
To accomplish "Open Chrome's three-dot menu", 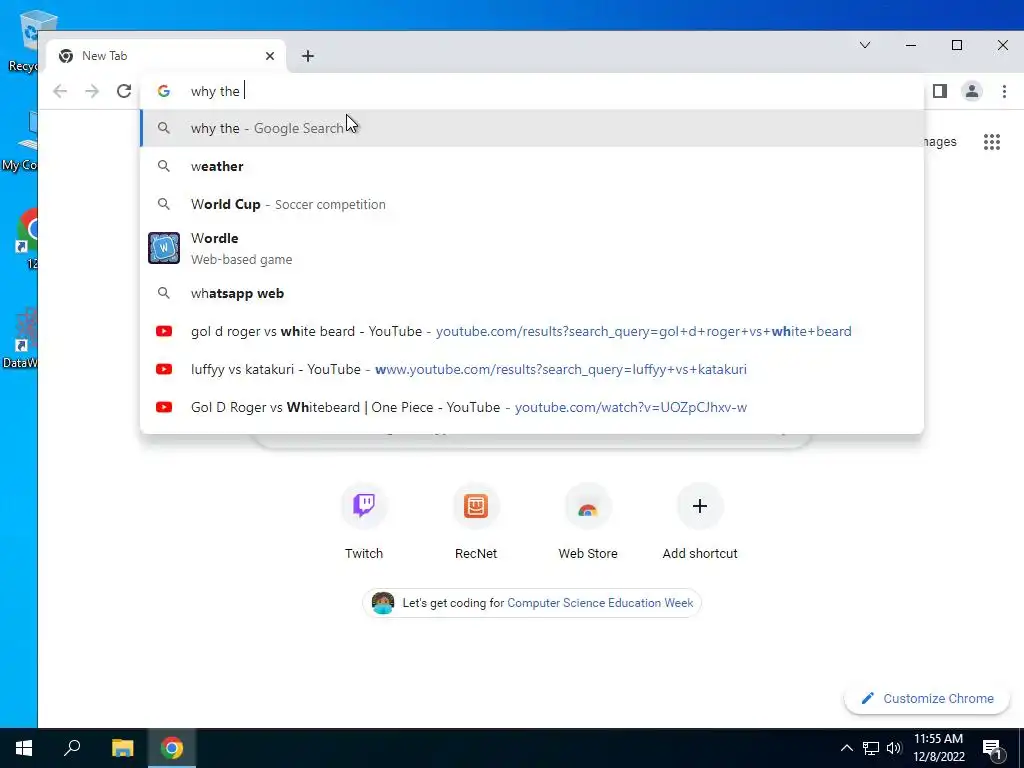I will (1004, 91).
